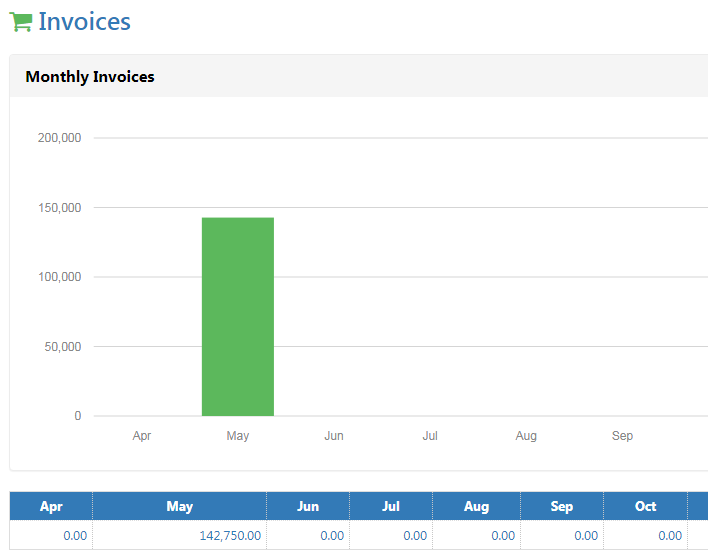Open the 0.00 value under Oct
This screenshot has width=708, height=558.
(x=670, y=536)
